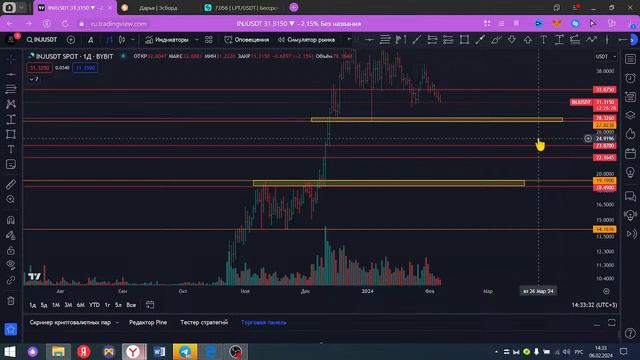Select the pattern tool in left sidebar
This screenshot has height=360, width=640.
pos(11,104)
